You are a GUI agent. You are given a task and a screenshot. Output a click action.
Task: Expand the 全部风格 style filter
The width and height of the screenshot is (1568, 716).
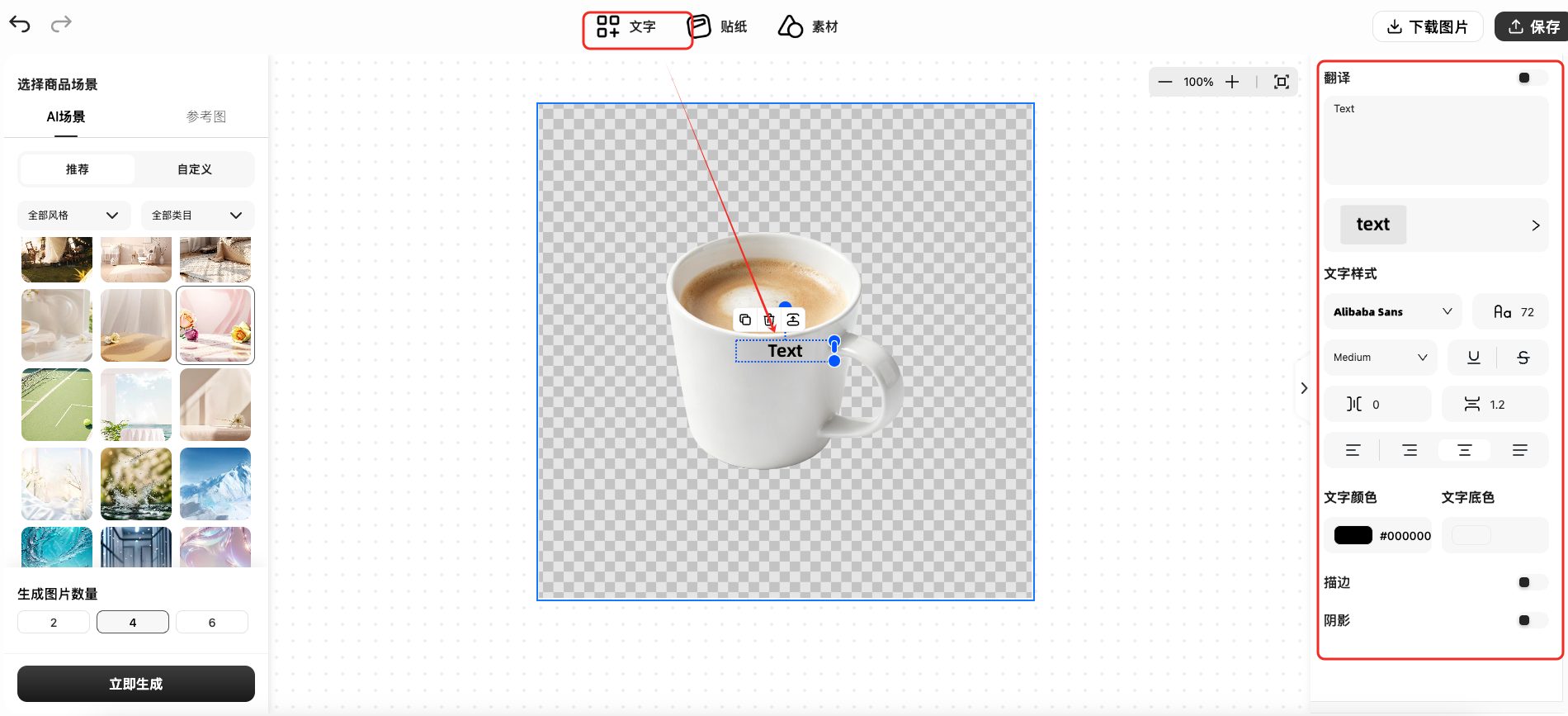click(x=73, y=216)
